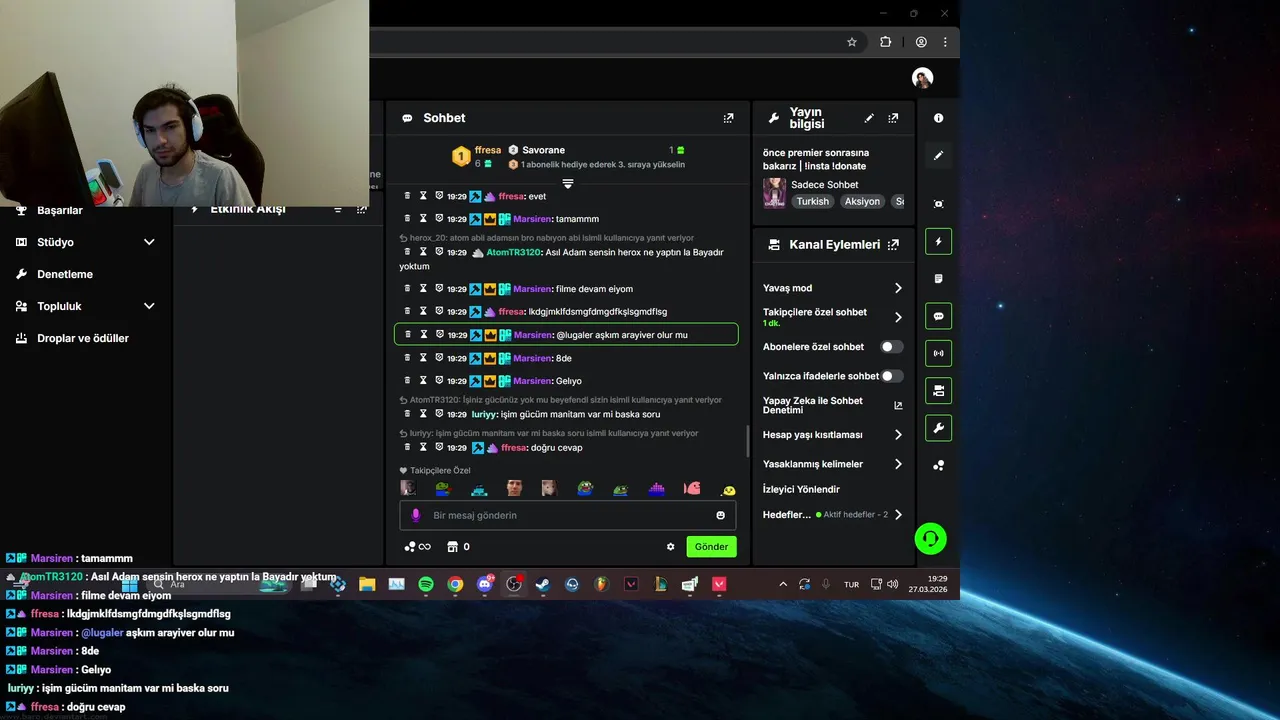Screen dimensions: 1280x720
Task: Delete the Marsiren 'tamammm' message
Action: click(x=407, y=219)
